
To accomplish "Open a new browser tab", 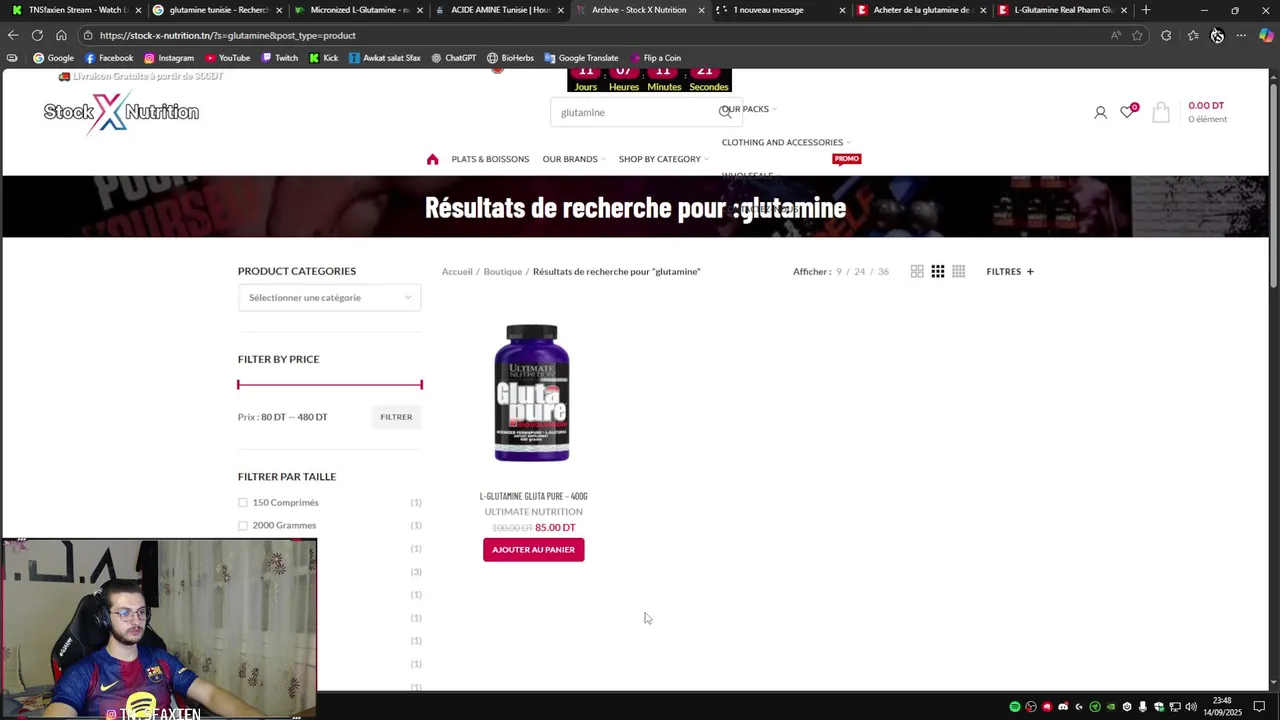I will [1146, 10].
